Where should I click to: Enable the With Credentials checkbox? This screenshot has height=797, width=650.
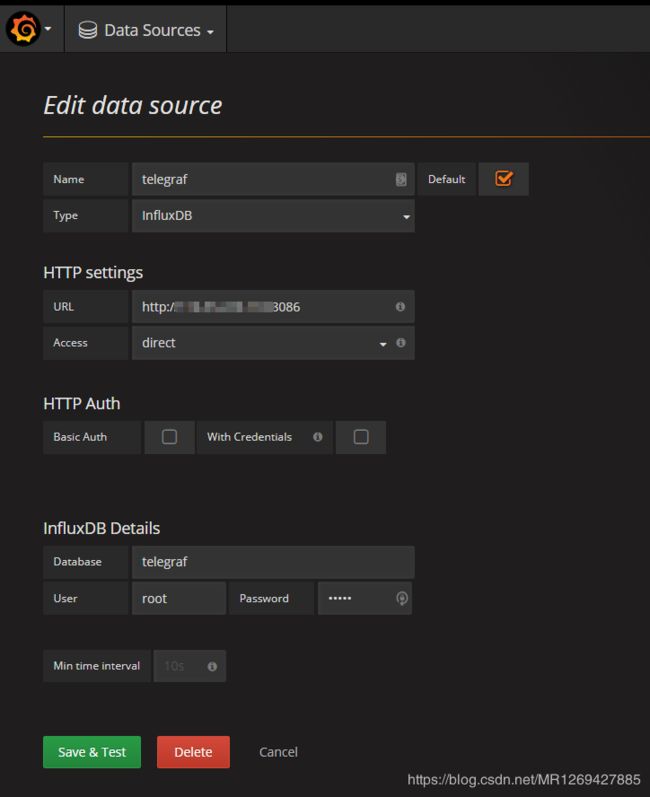[x=361, y=437]
